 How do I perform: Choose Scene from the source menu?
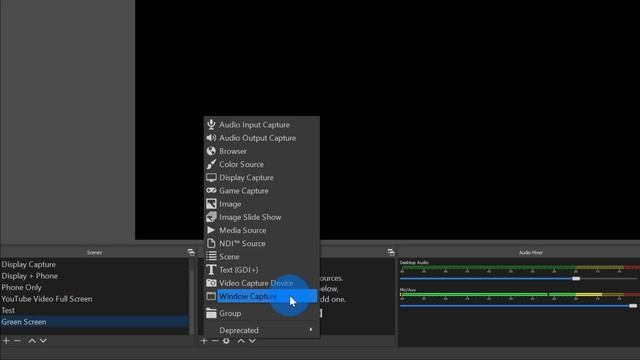[x=262, y=257]
